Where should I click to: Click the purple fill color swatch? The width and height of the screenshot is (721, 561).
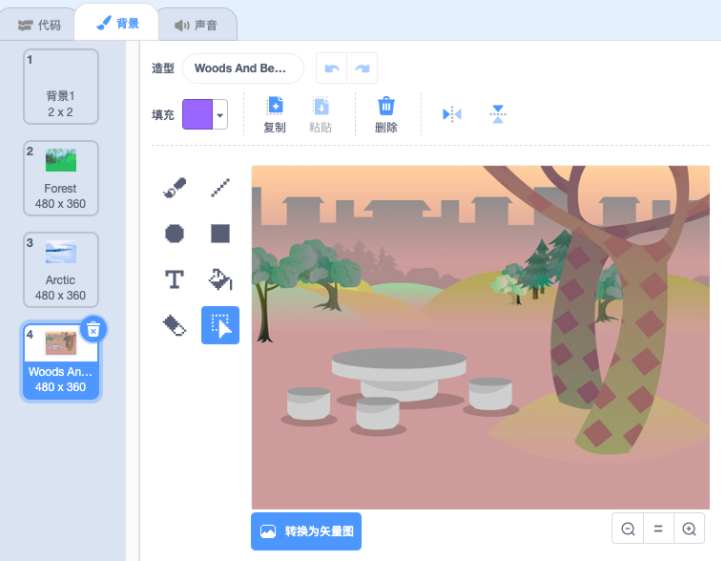(x=198, y=114)
